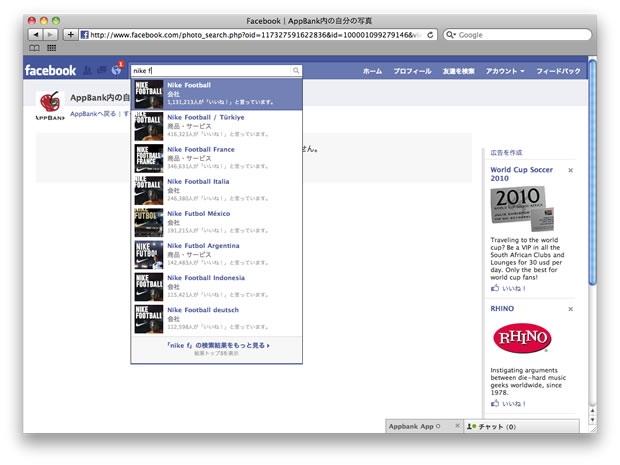Open notifications globe icon with red badge
The image size is (620, 465).
(x=117, y=69)
